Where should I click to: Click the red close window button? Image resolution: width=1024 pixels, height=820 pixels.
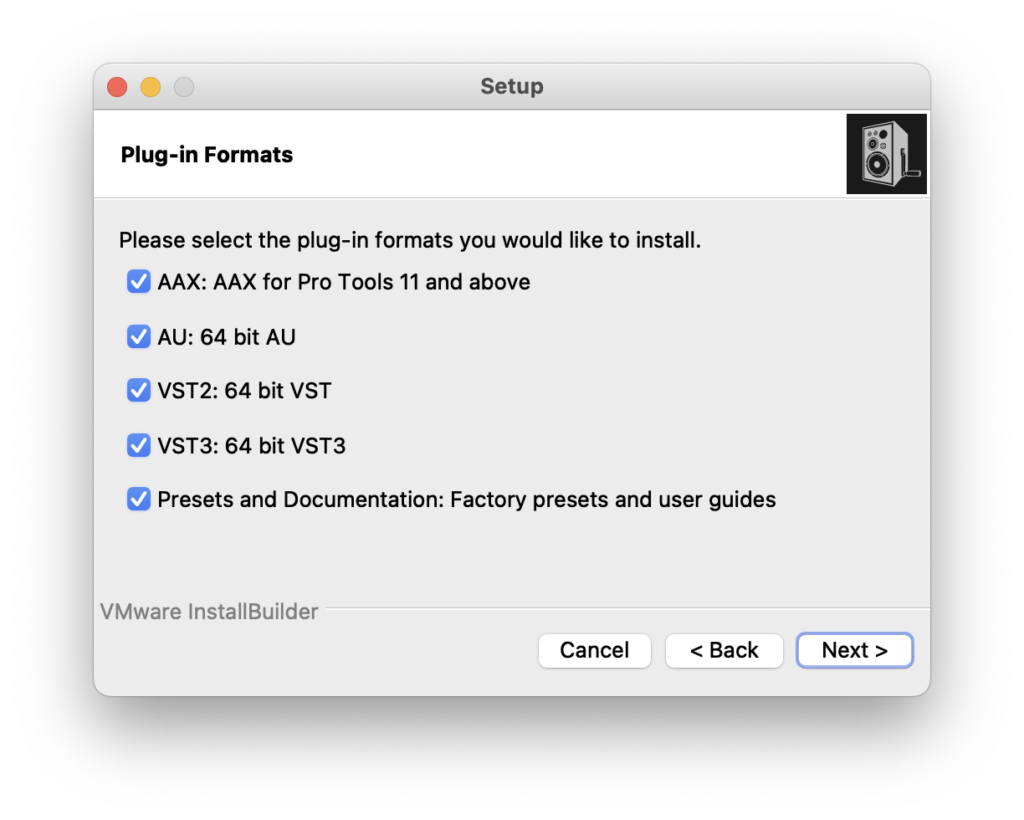[x=117, y=87]
